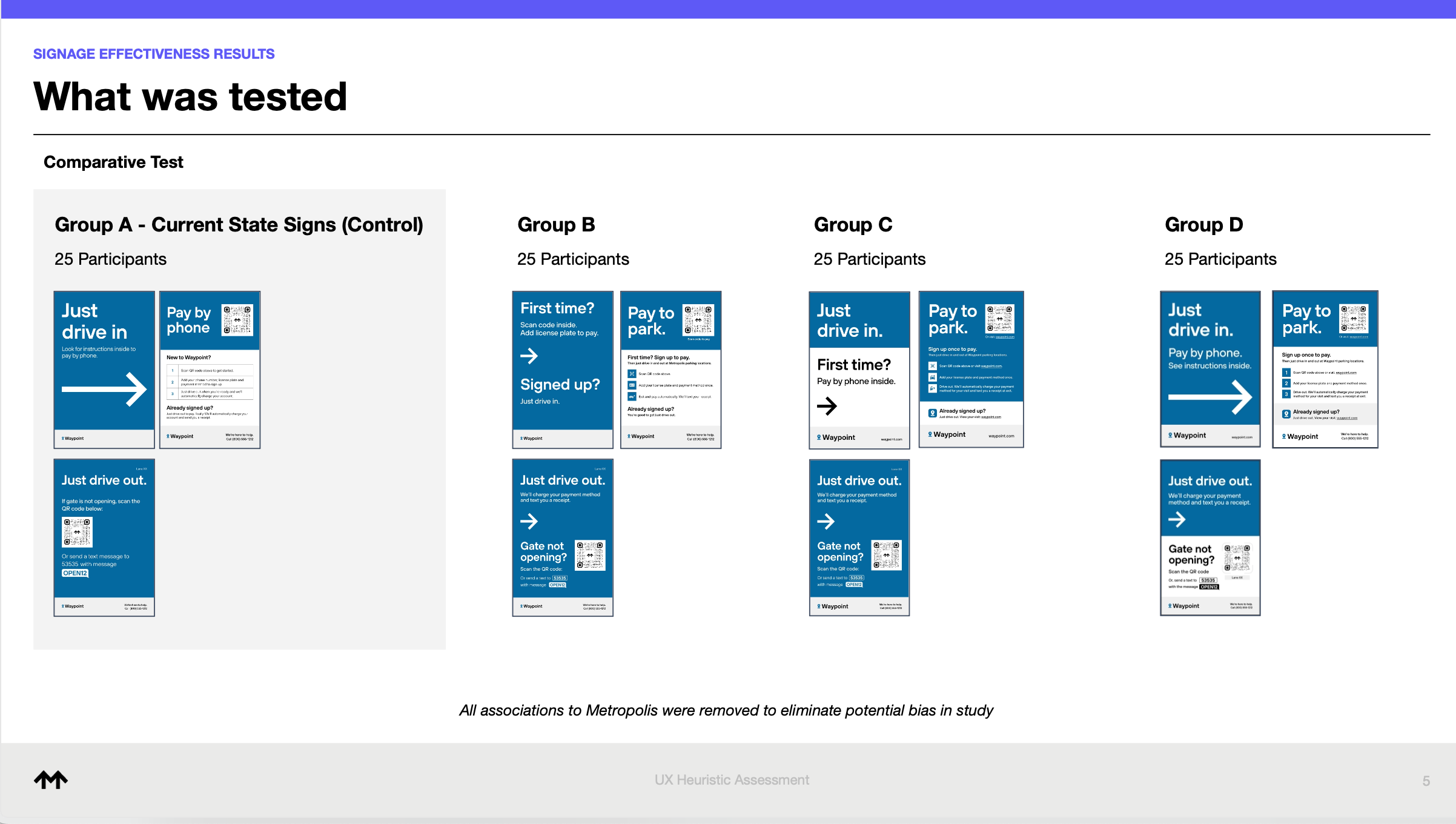Click the UX Heuristic Assessment footer text
Screen dimensions: 1456x824
click(x=731, y=780)
